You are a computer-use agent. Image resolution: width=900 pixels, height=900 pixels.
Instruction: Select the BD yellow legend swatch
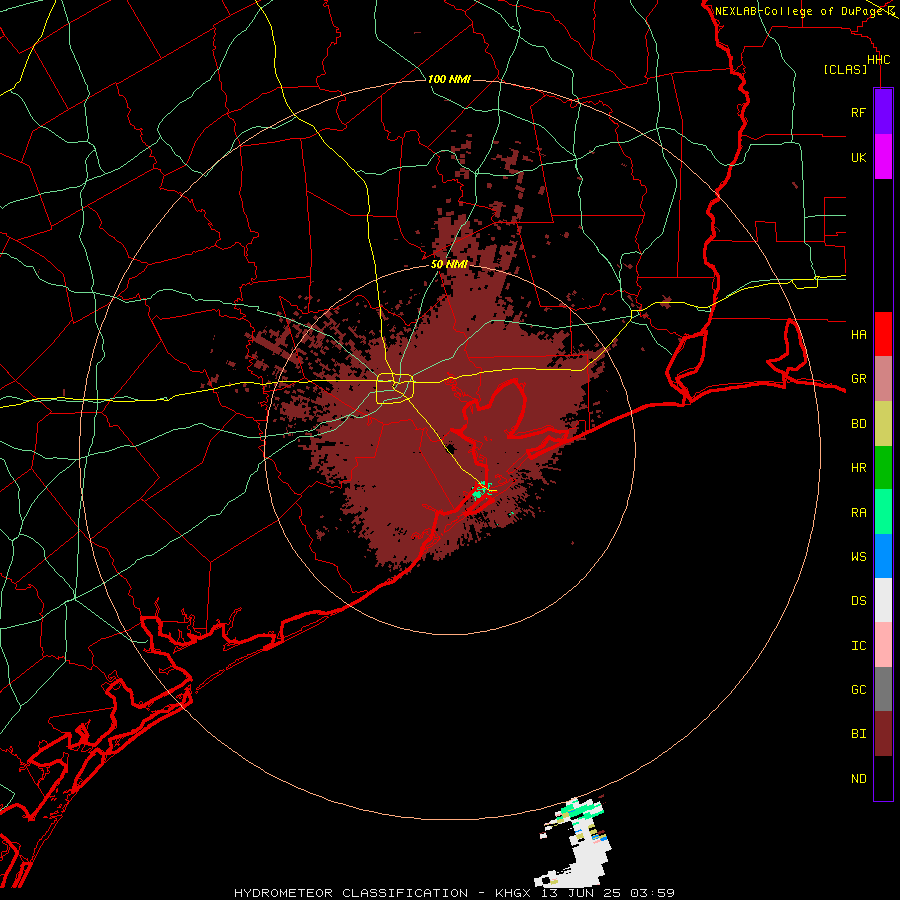[x=883, y=424]
